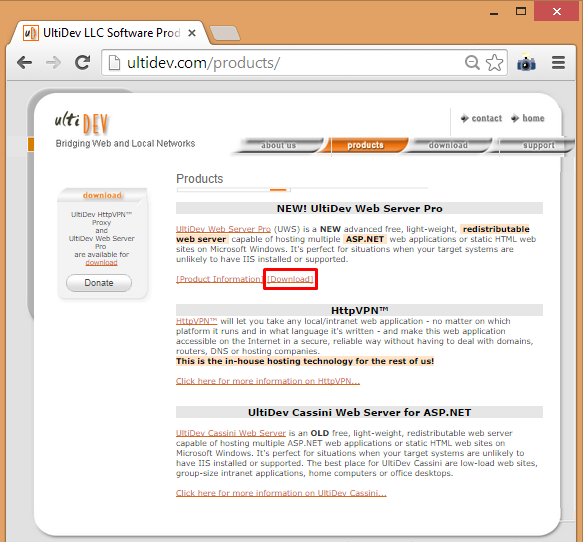The width and height of the screenshot is (583, 542).
Task: Bookmark the page with the star icon
Action: (x=495, y=62)
